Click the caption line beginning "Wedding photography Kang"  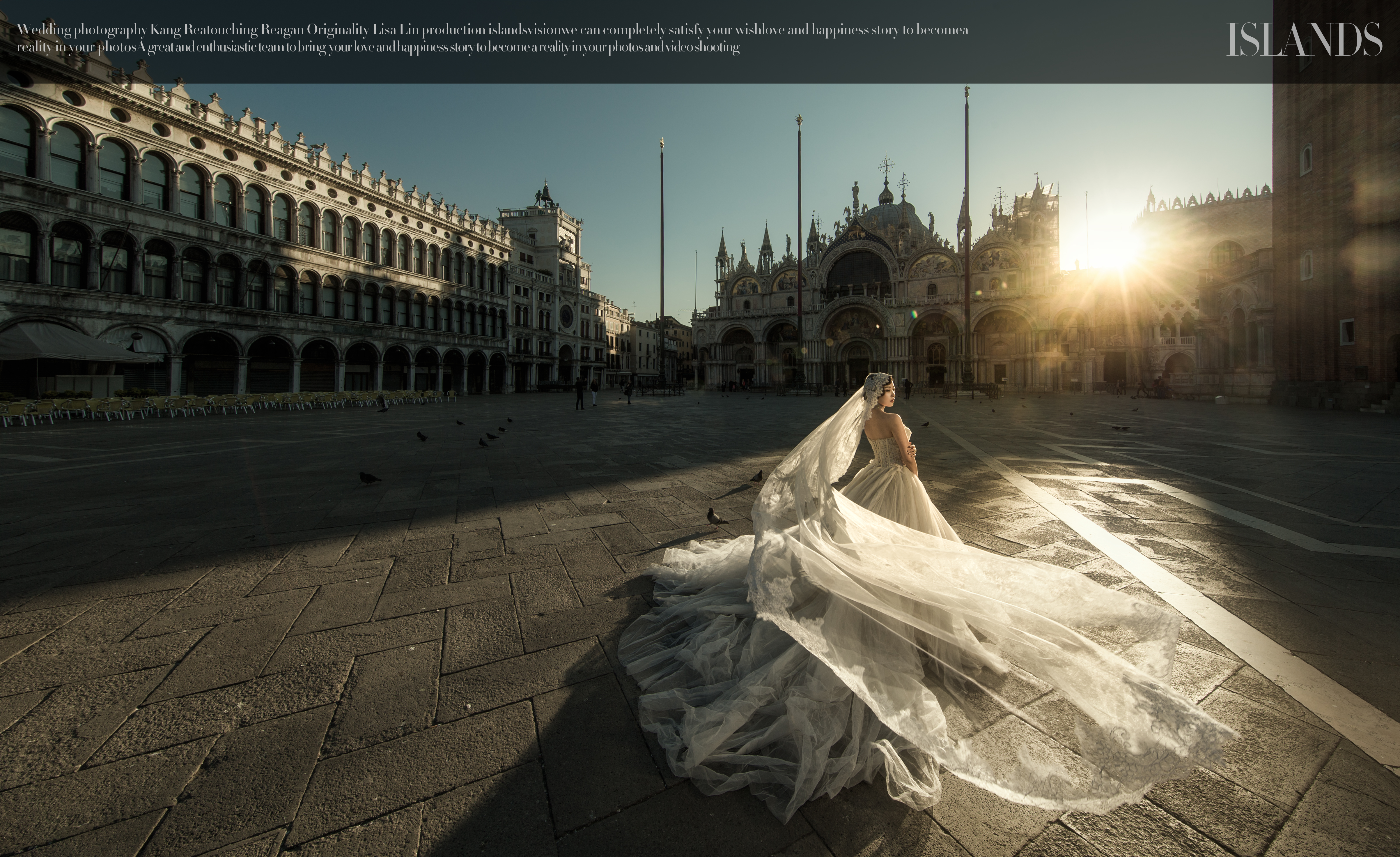pyautogui.click(x=492, y=30)
